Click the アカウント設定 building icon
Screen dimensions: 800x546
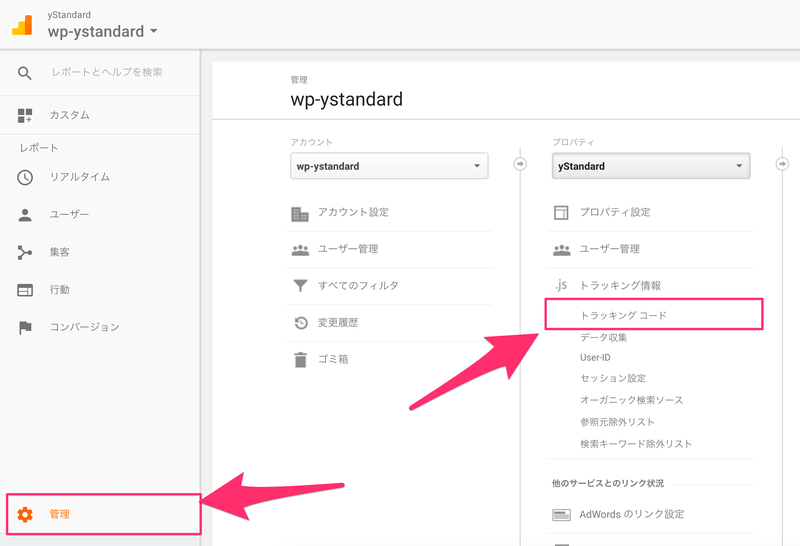300,214
